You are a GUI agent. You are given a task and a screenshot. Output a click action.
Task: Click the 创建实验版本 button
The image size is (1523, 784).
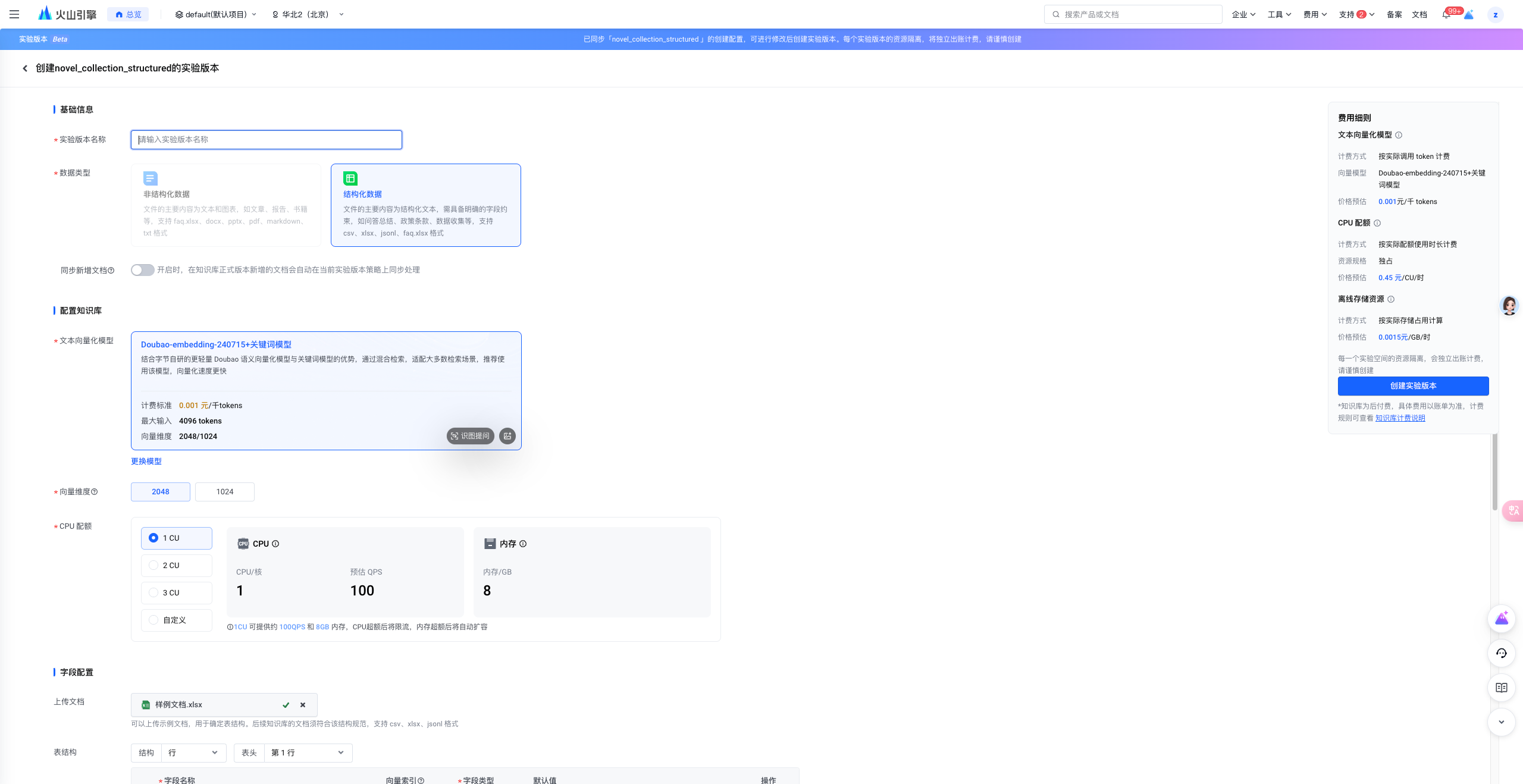pos(1413,386)
